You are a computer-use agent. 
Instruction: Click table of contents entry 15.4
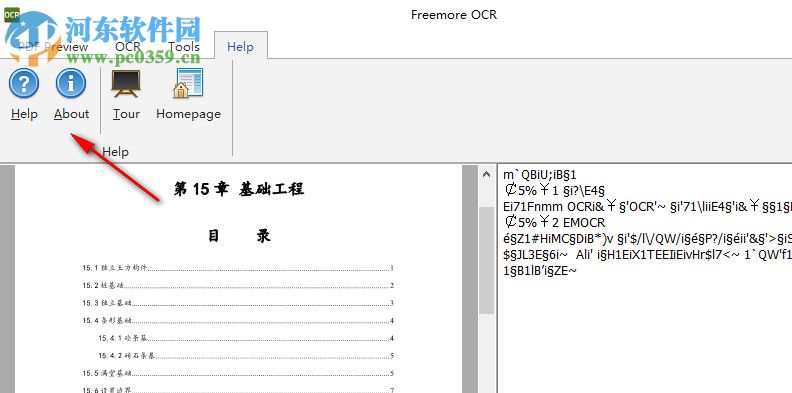click(238, 321)
